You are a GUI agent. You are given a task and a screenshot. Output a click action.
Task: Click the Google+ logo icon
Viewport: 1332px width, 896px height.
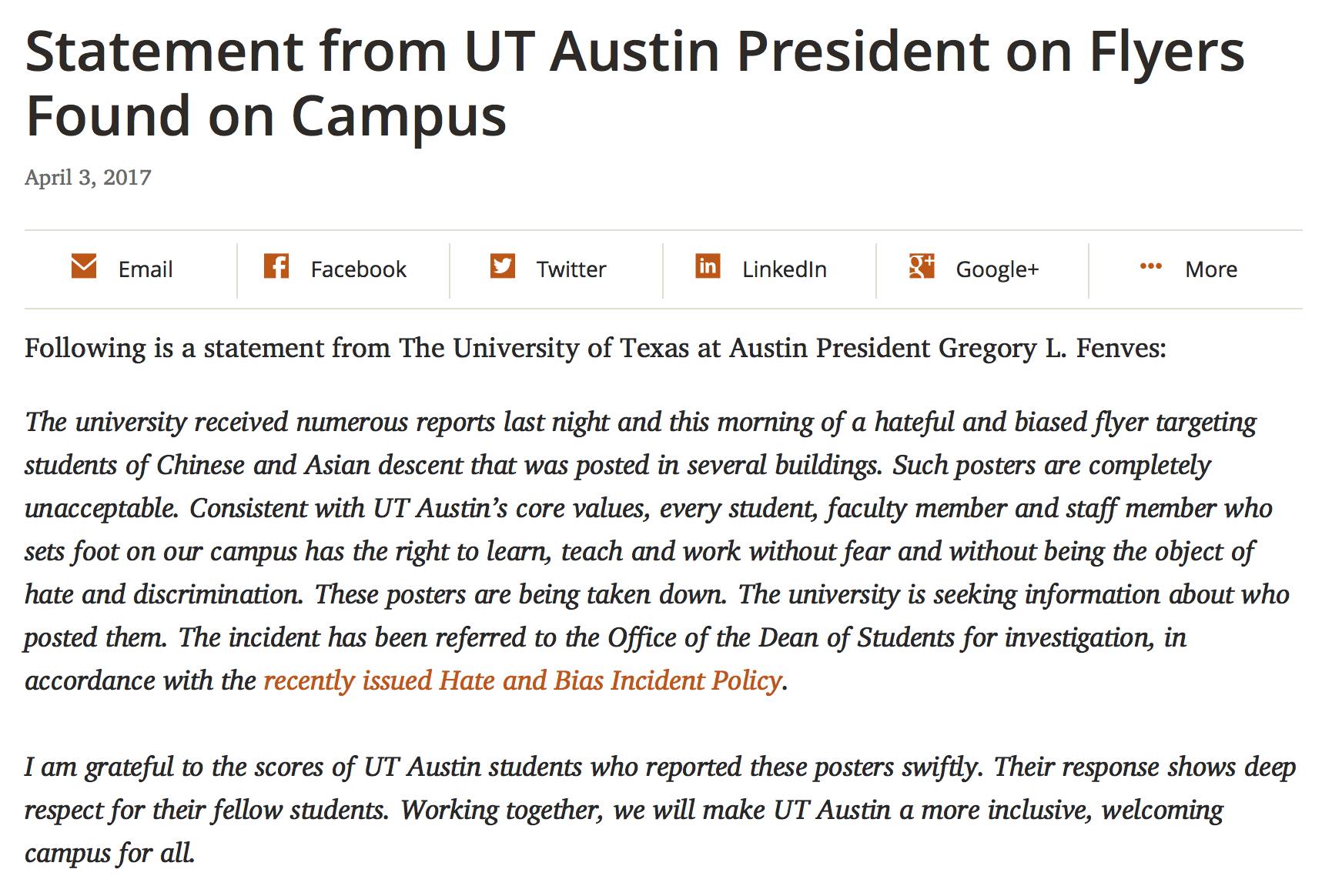(921, 266)
